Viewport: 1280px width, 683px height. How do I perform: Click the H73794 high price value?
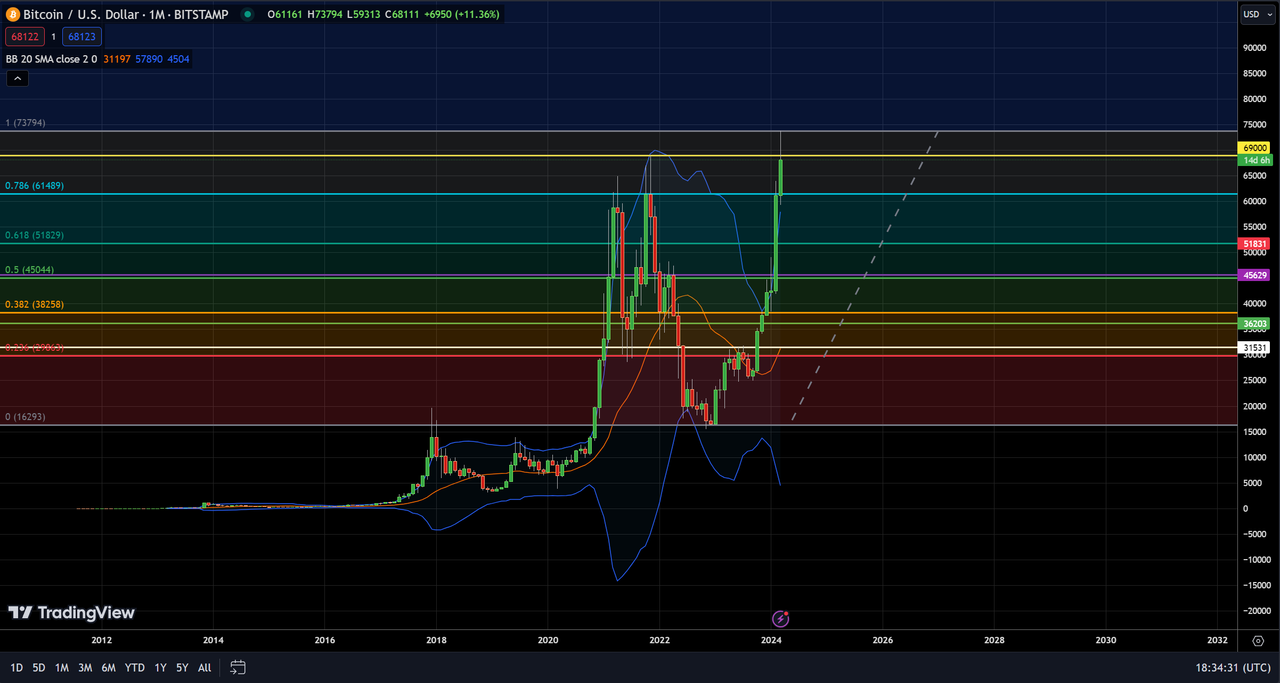tap(326, 15)
